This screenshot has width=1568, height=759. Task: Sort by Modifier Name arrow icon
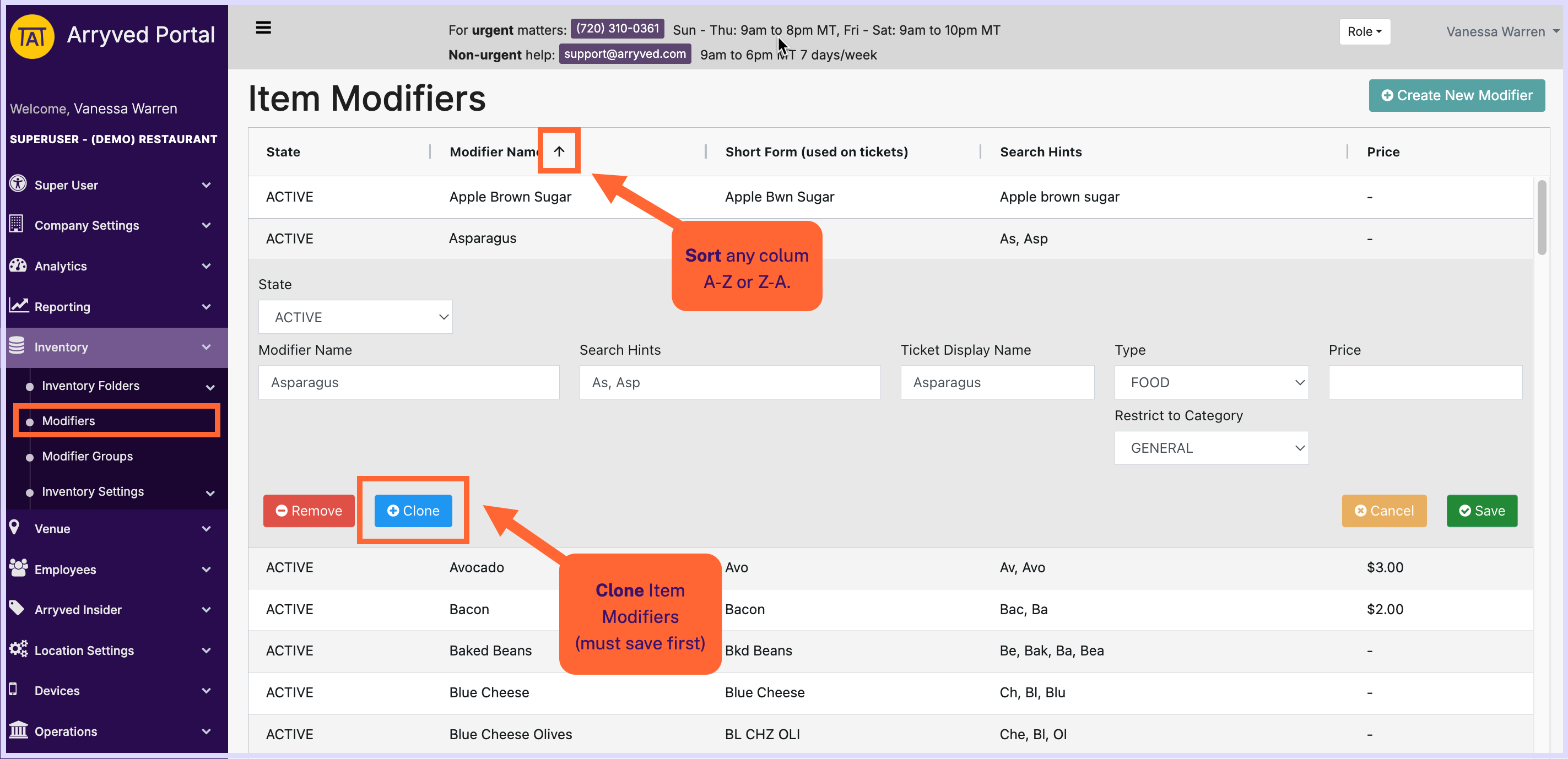(559, 151)
